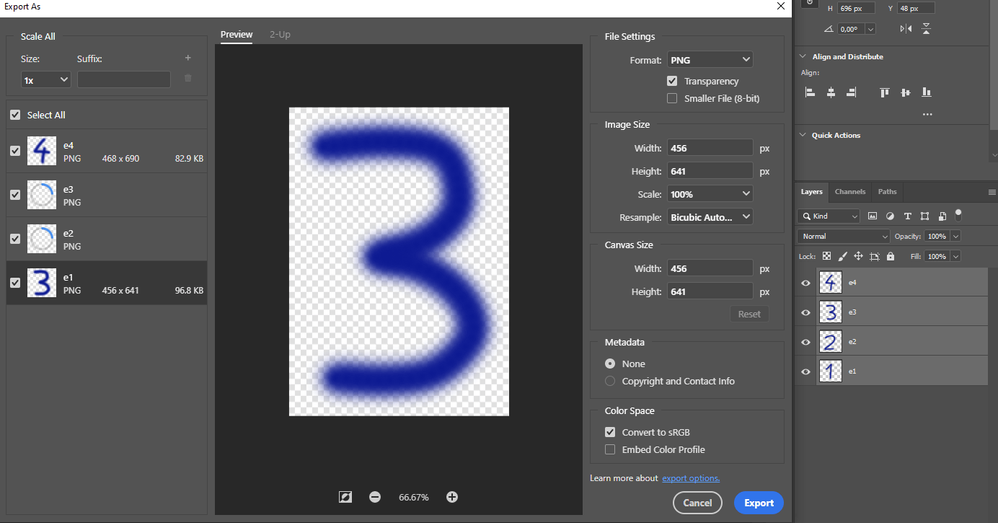
Task: Filter layers by type layers icon
Action: (x=907, y=216)
